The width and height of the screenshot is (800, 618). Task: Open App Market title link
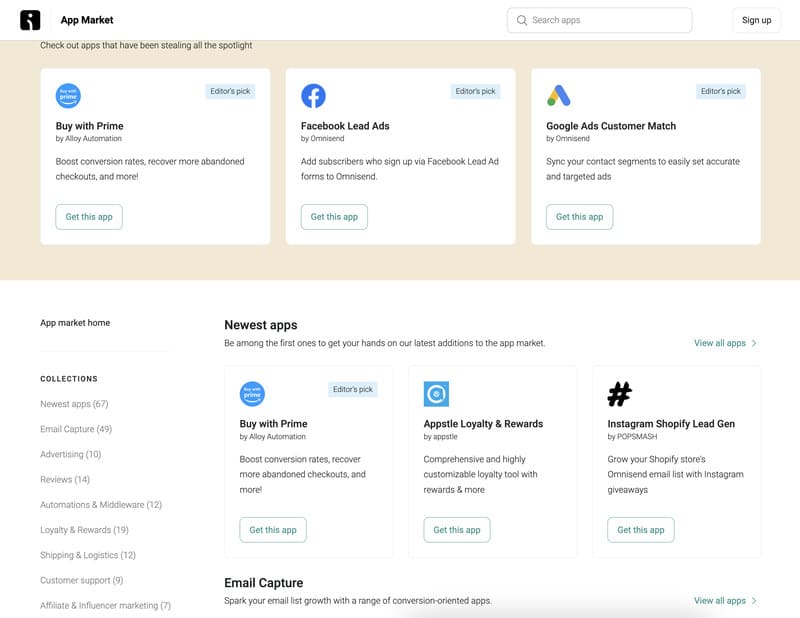pos(87,20)
